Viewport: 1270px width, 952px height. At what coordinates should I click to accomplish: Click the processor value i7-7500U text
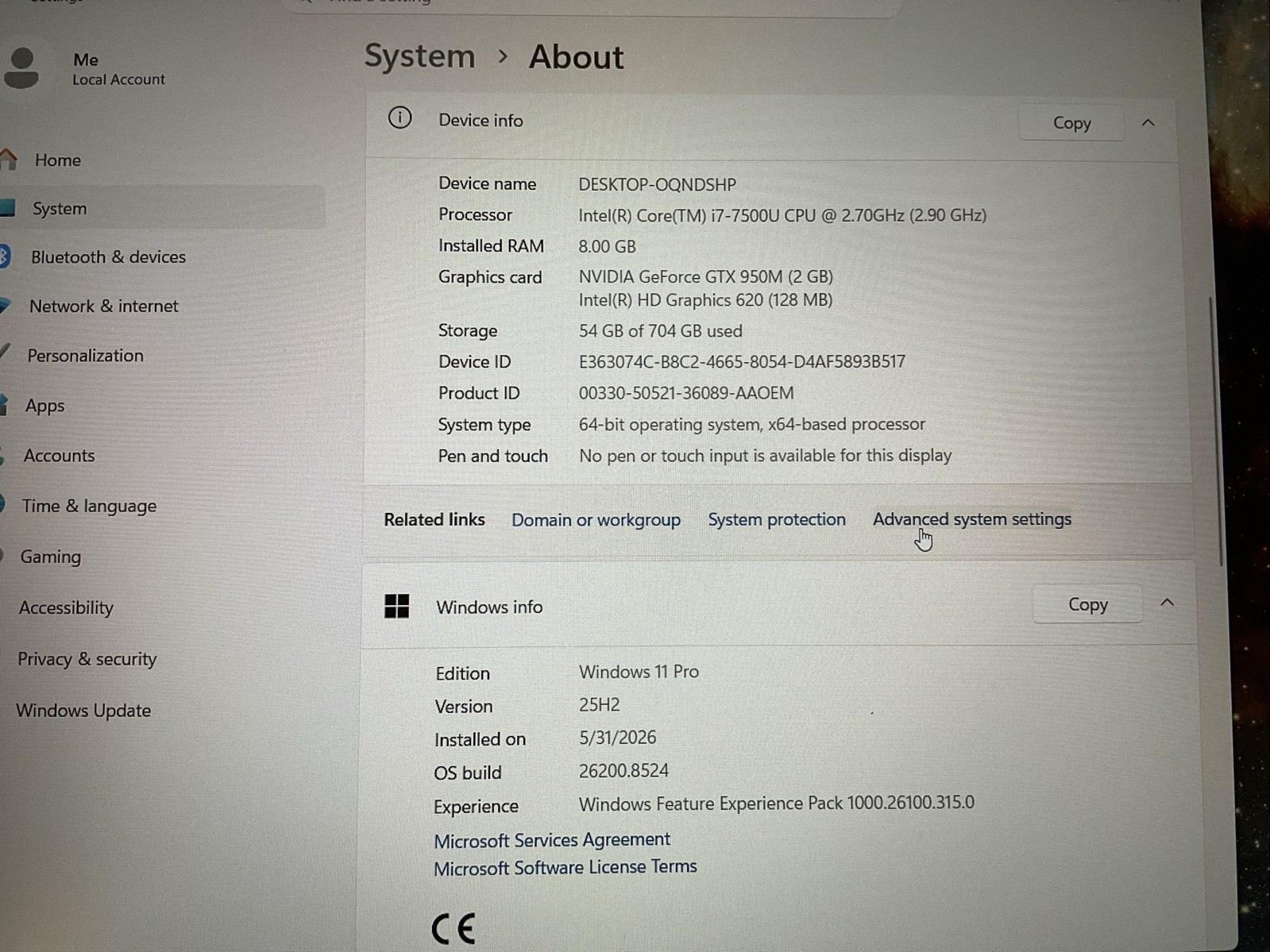782,215
